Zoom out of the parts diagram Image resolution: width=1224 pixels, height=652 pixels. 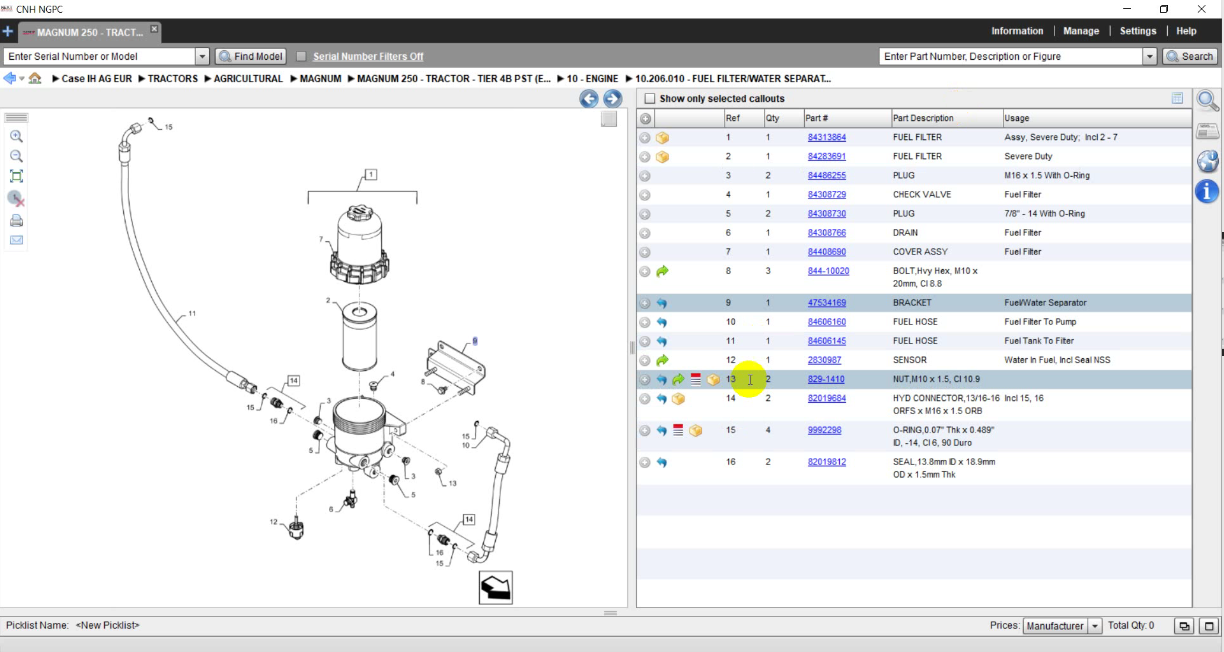[x=16, y=156]
